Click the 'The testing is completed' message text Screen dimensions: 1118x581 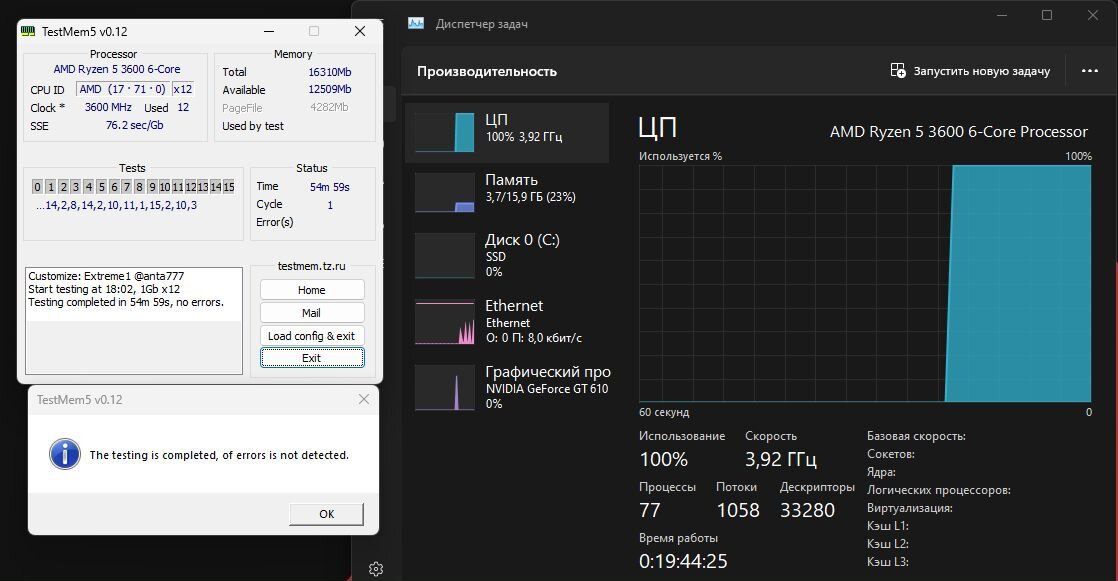(x=219, y=455)
